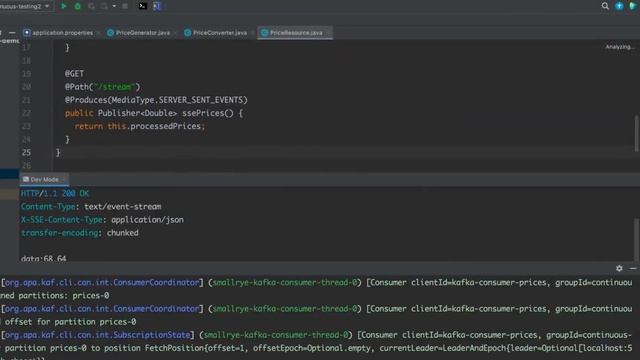Click the Analyzing status indicator
Image resolution: width=640 pixels, height=360 pixels.
point(620,47)
